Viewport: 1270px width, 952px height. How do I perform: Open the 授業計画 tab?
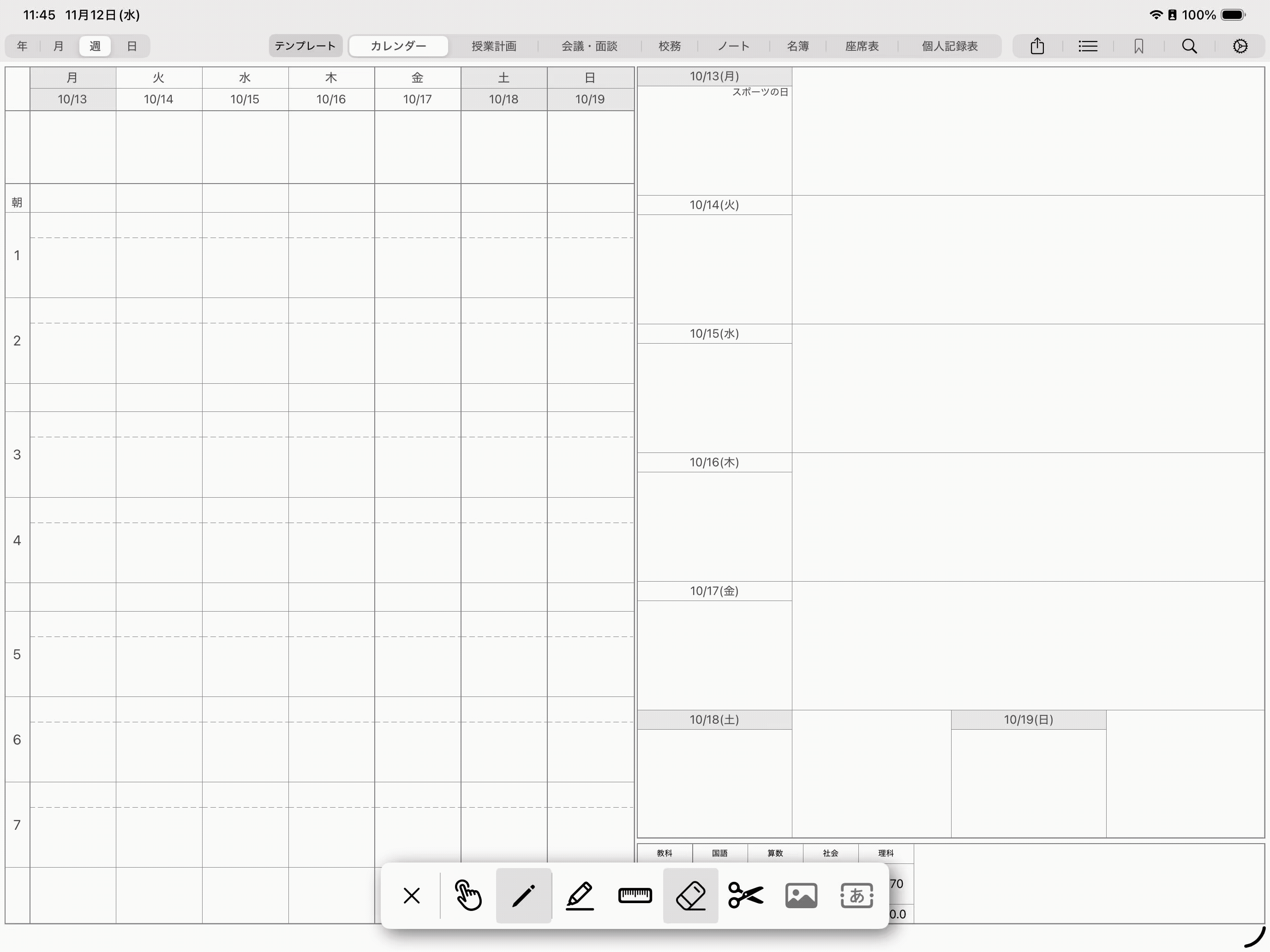tap(494, 46)
